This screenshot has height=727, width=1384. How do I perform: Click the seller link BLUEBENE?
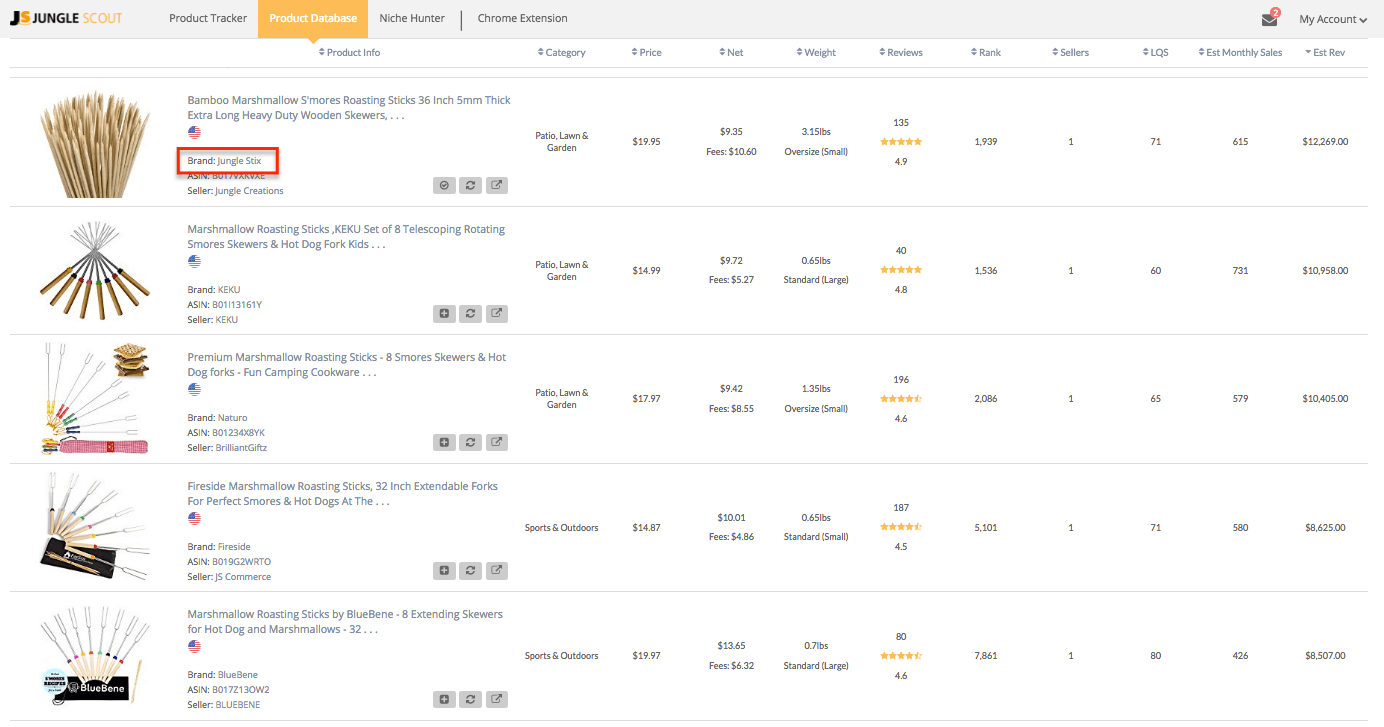[x=238, y=705]
